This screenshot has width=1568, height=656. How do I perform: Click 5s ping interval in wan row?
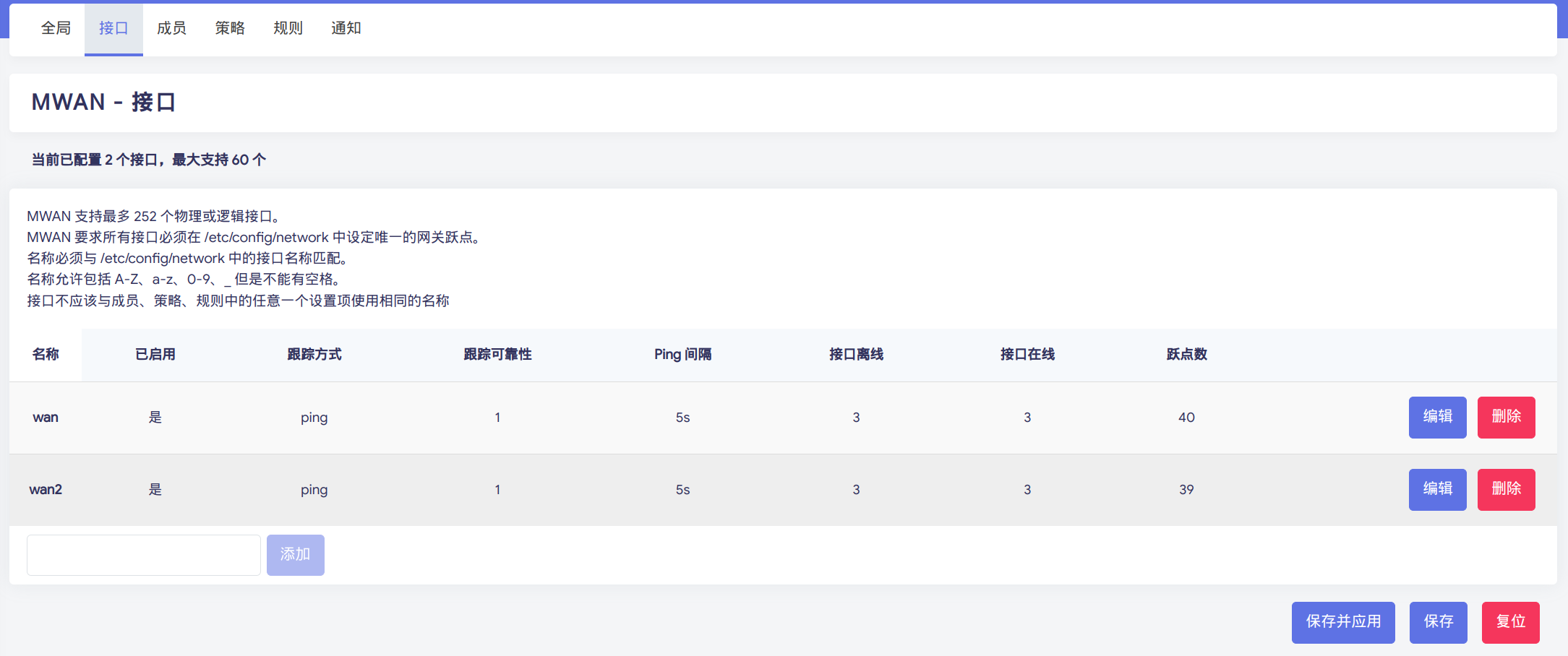(x=682, y=418)
